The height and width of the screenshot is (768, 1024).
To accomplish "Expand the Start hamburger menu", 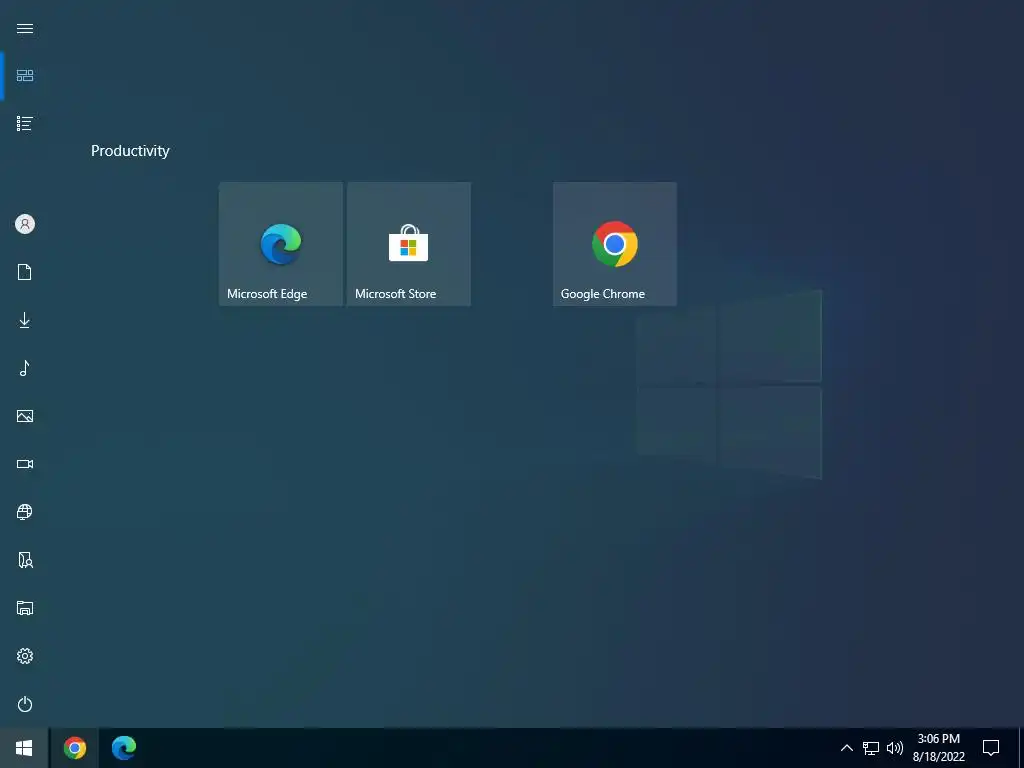I will (x=25, y=29).
